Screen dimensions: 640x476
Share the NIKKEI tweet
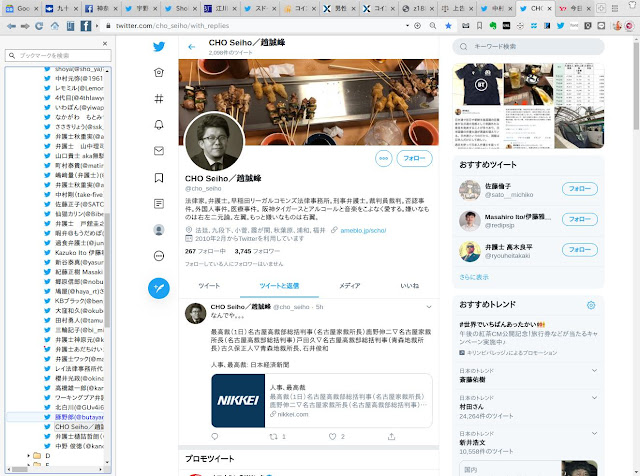coord(391,437)
